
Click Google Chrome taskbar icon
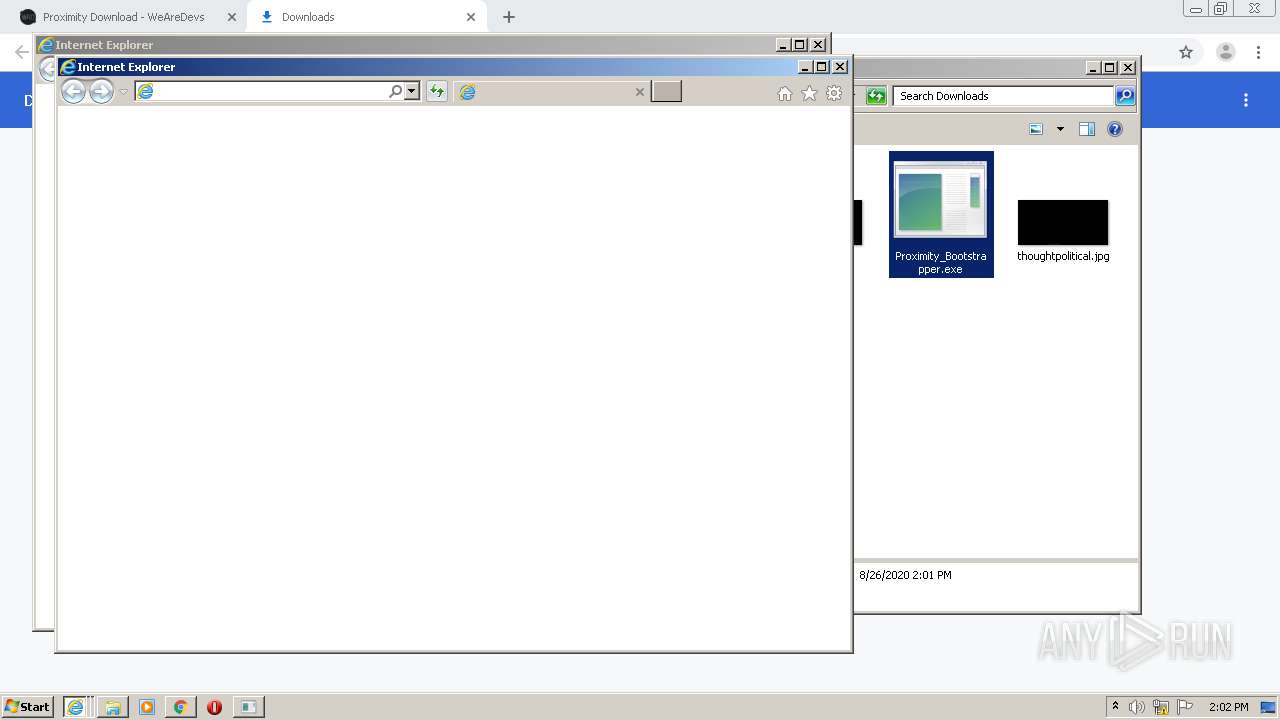[180, 707]
